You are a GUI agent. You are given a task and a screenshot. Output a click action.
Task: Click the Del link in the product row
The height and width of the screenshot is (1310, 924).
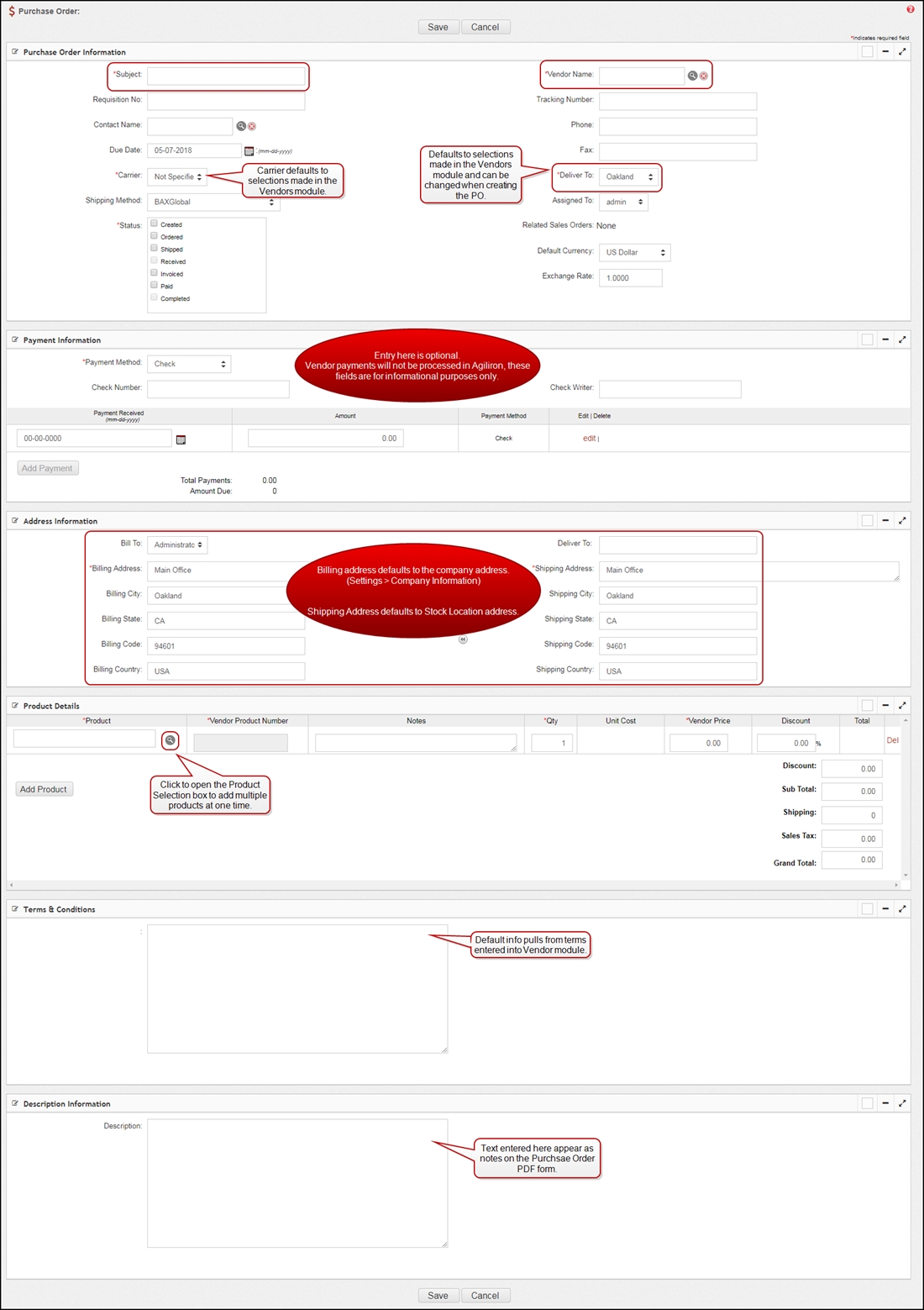892,740
